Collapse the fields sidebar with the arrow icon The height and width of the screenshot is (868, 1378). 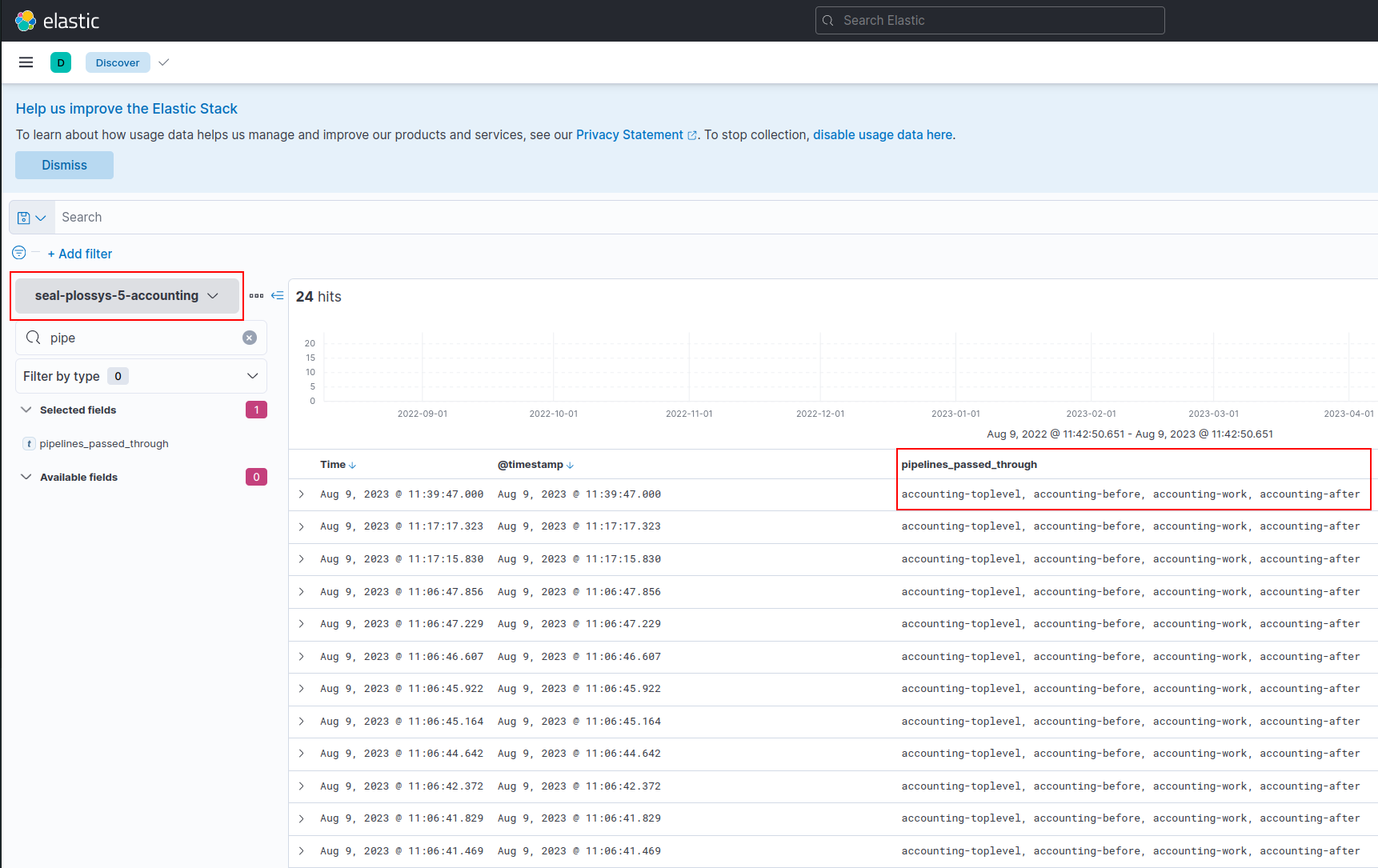pos(277,295)
